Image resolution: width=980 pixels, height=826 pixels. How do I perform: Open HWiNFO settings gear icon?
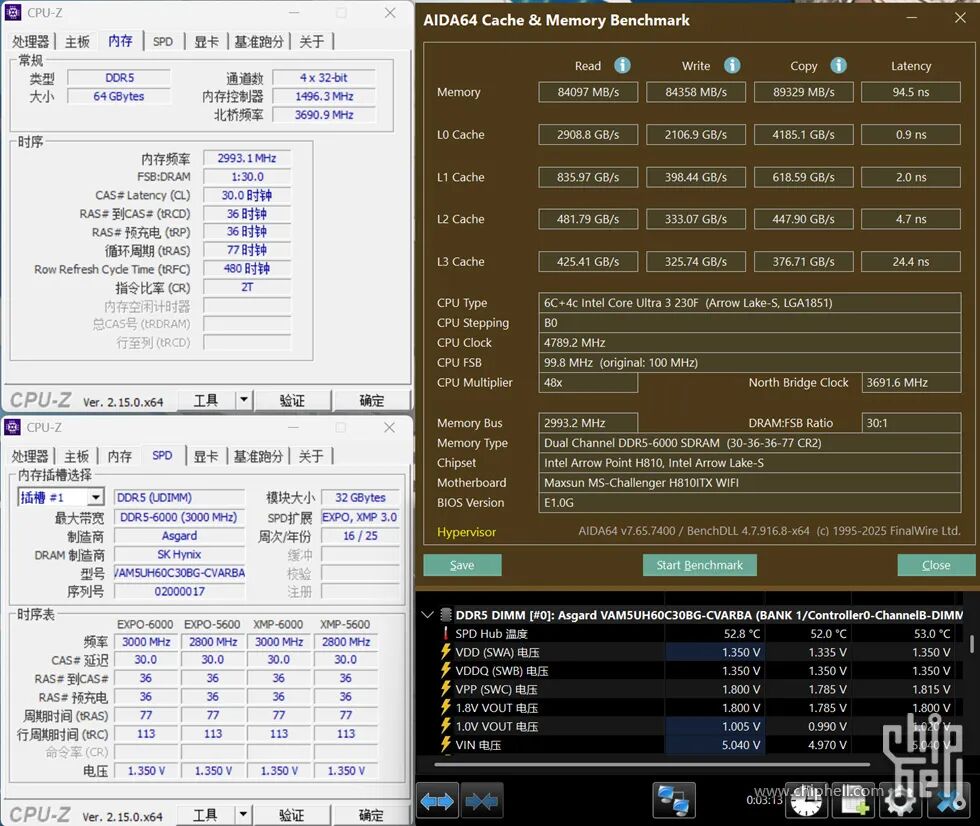[900, 800]
